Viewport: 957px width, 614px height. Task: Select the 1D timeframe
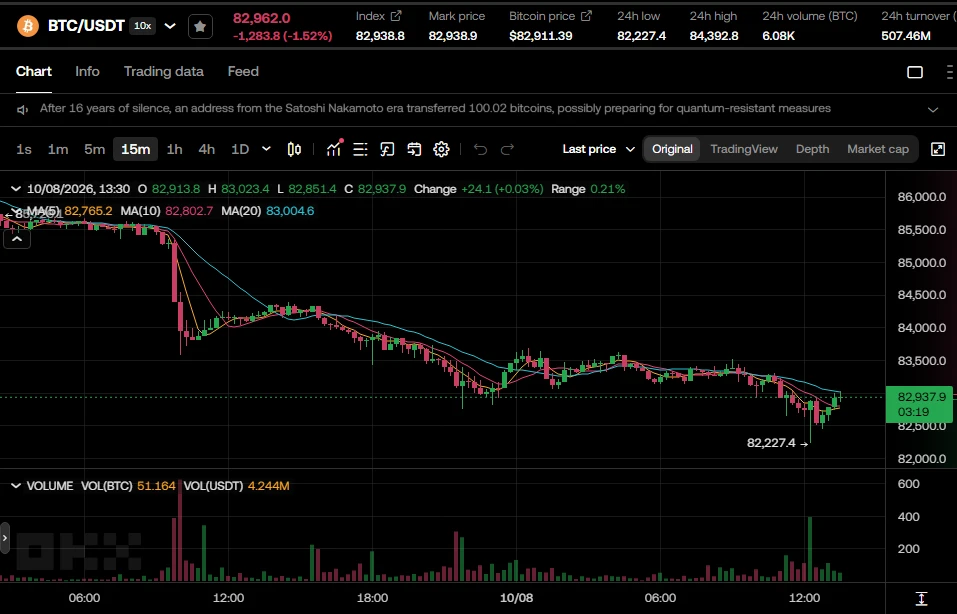pyautogui.click(x=240, y=149)
